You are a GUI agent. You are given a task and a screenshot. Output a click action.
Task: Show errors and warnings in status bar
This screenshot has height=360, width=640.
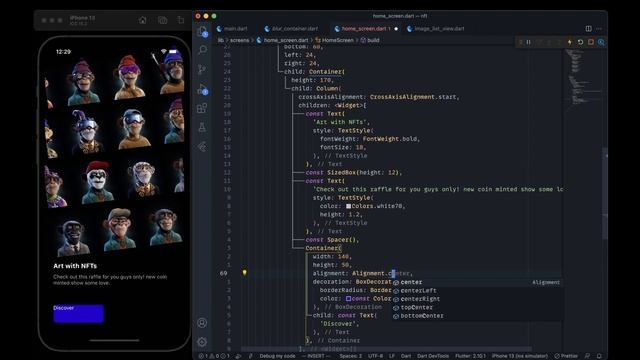coord(213,356)
